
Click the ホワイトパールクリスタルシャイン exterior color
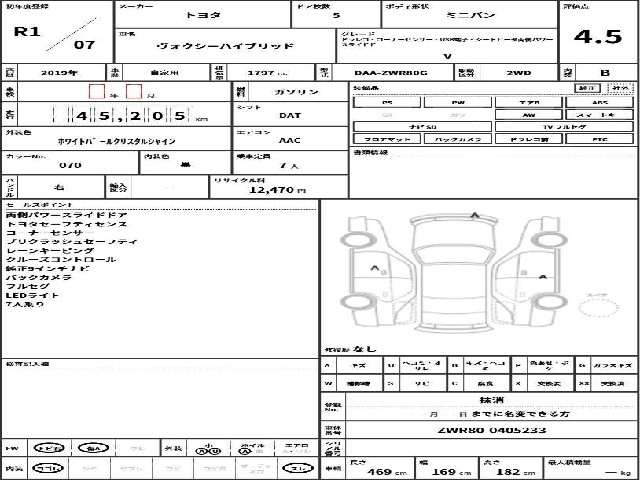[116, 142]
